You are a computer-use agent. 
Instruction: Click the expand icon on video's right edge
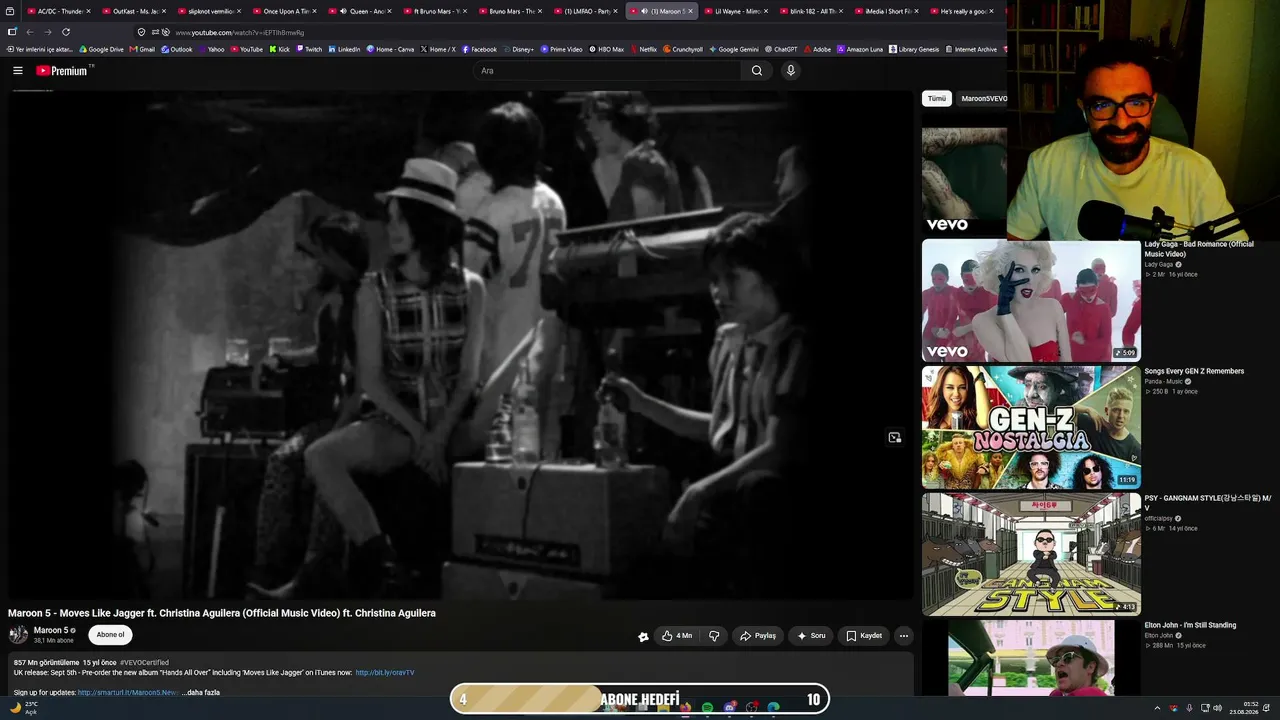click(x=895, y=437)
